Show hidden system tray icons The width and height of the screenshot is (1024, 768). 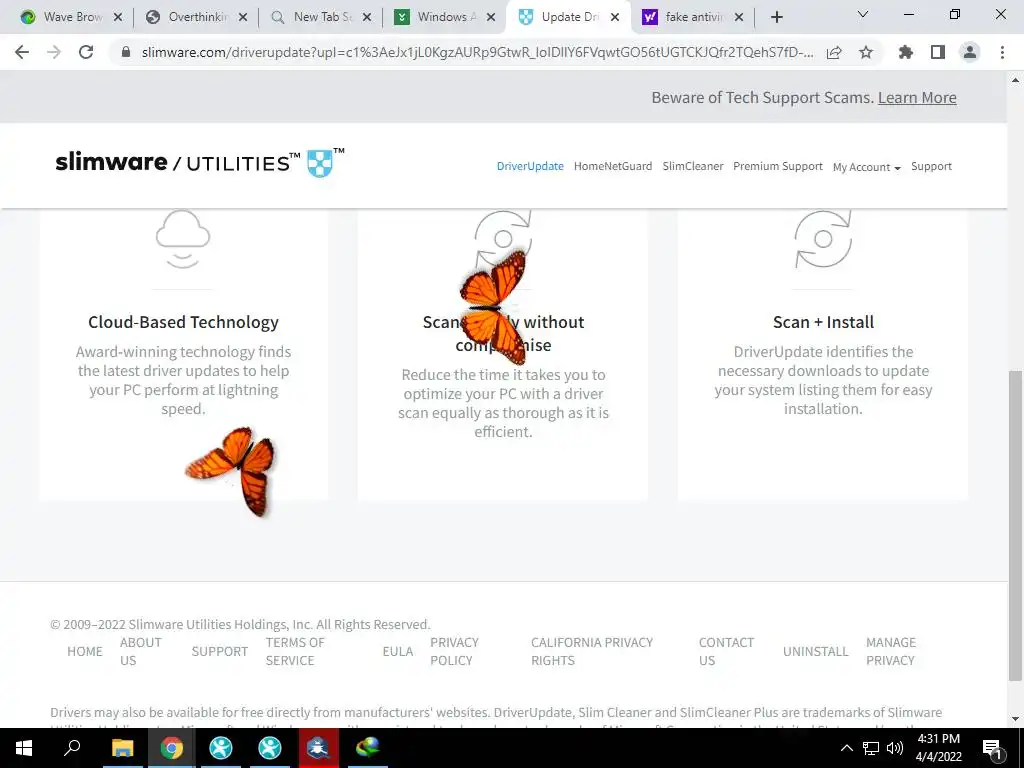pos(846,748)
